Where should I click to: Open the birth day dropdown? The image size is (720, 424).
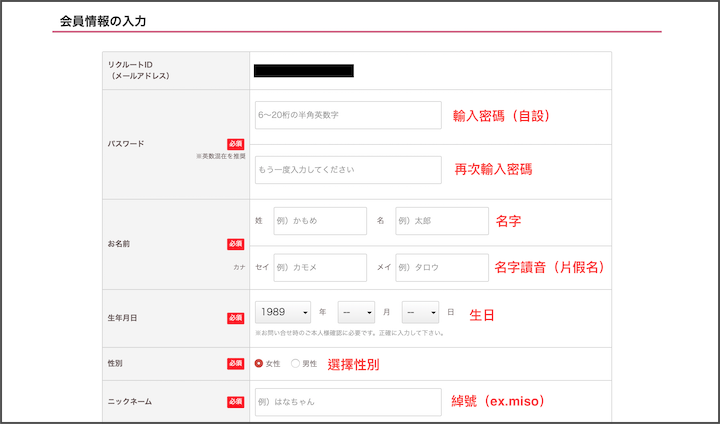tap(420, 312)
